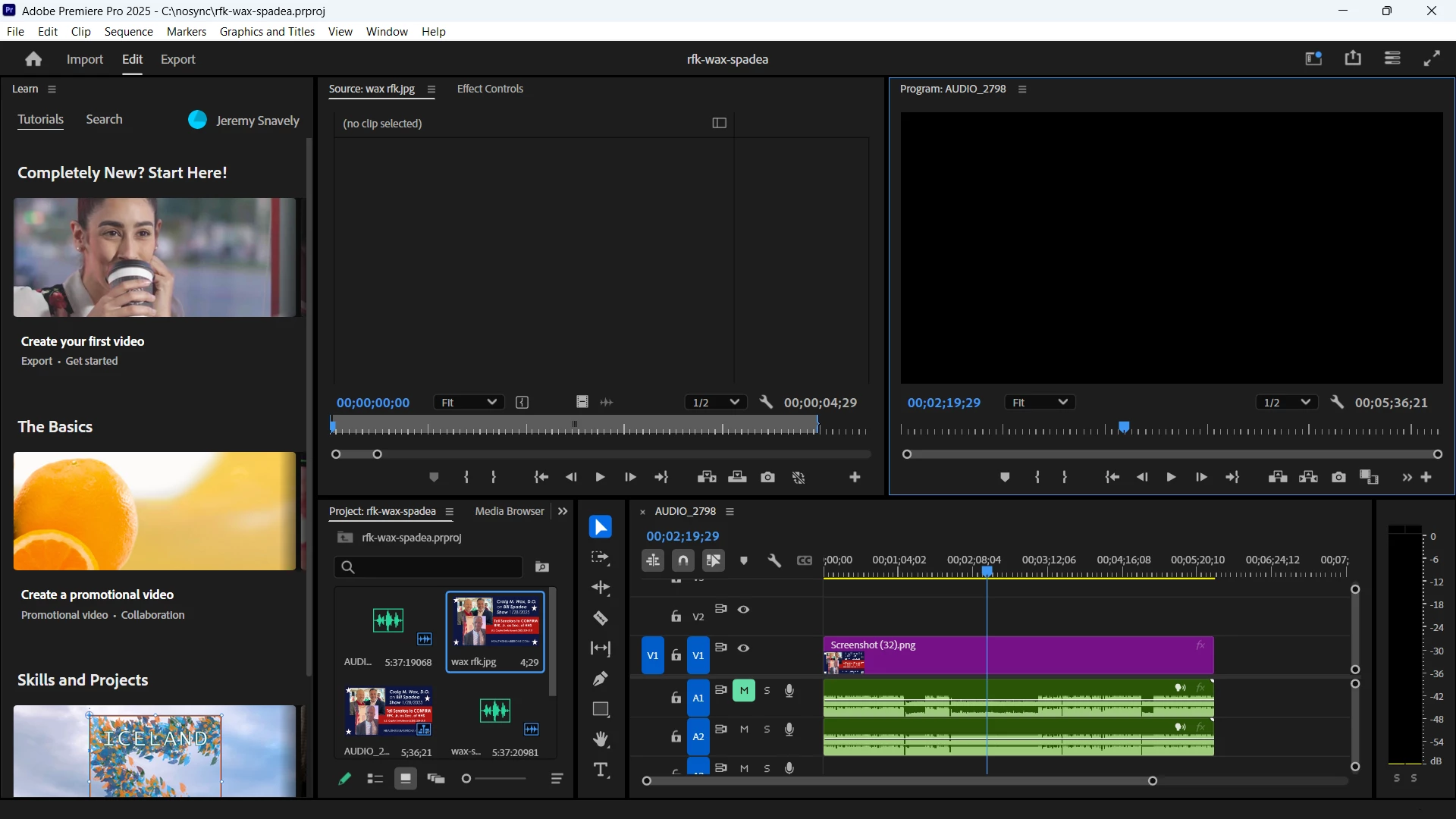Hide video track V2 output eye

click(744, 610)
